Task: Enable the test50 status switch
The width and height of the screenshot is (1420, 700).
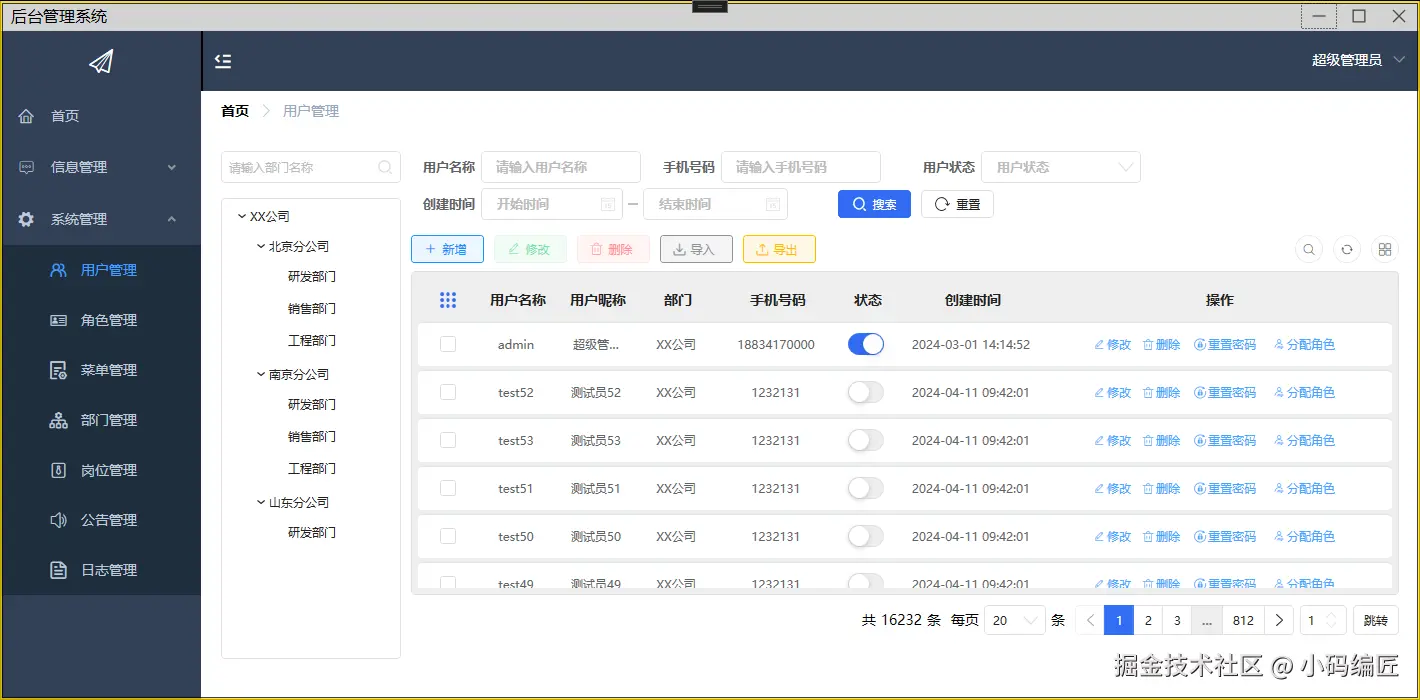Action: coord(866,536)
